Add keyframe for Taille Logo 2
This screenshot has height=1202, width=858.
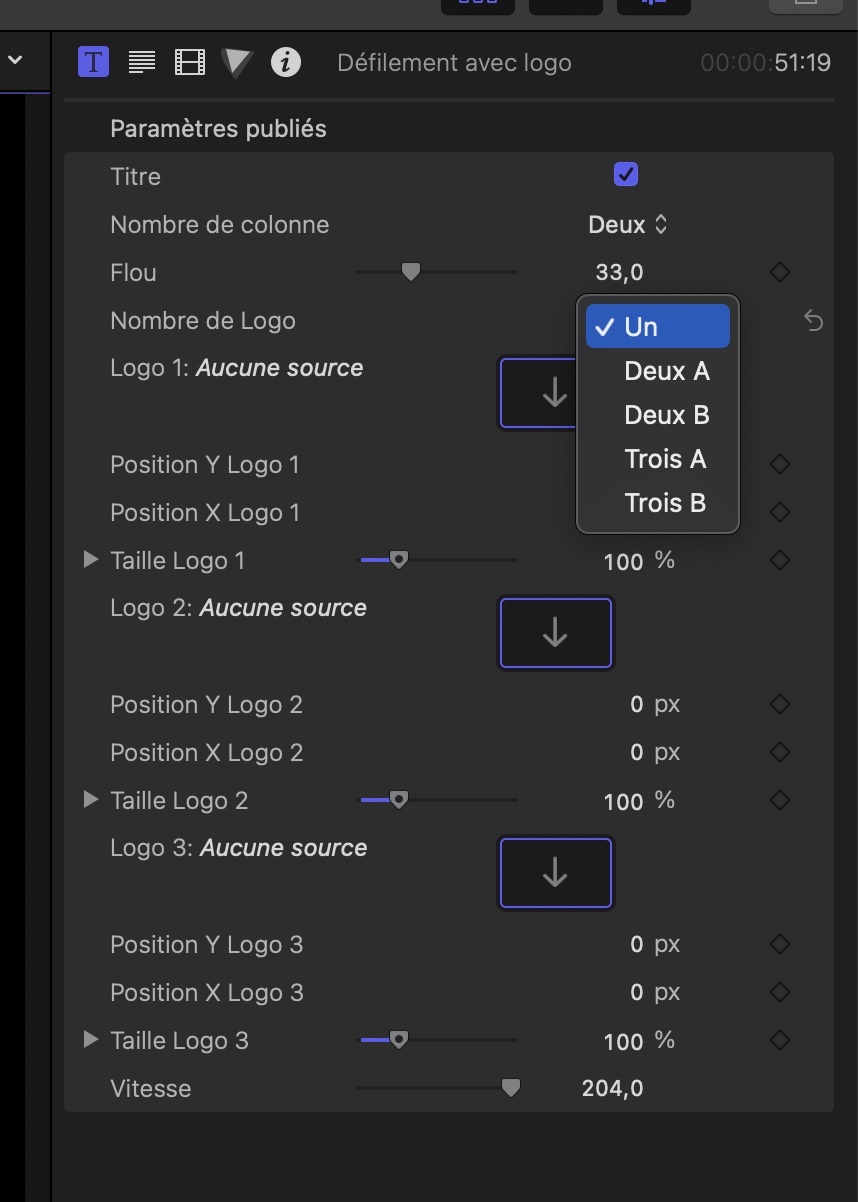point(780,800)
